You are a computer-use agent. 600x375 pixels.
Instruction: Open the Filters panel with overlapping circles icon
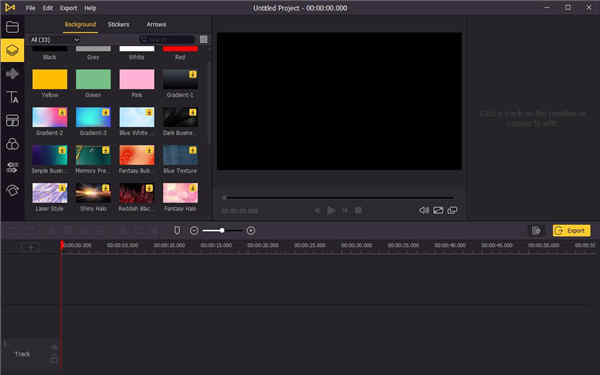pos(12,144)
